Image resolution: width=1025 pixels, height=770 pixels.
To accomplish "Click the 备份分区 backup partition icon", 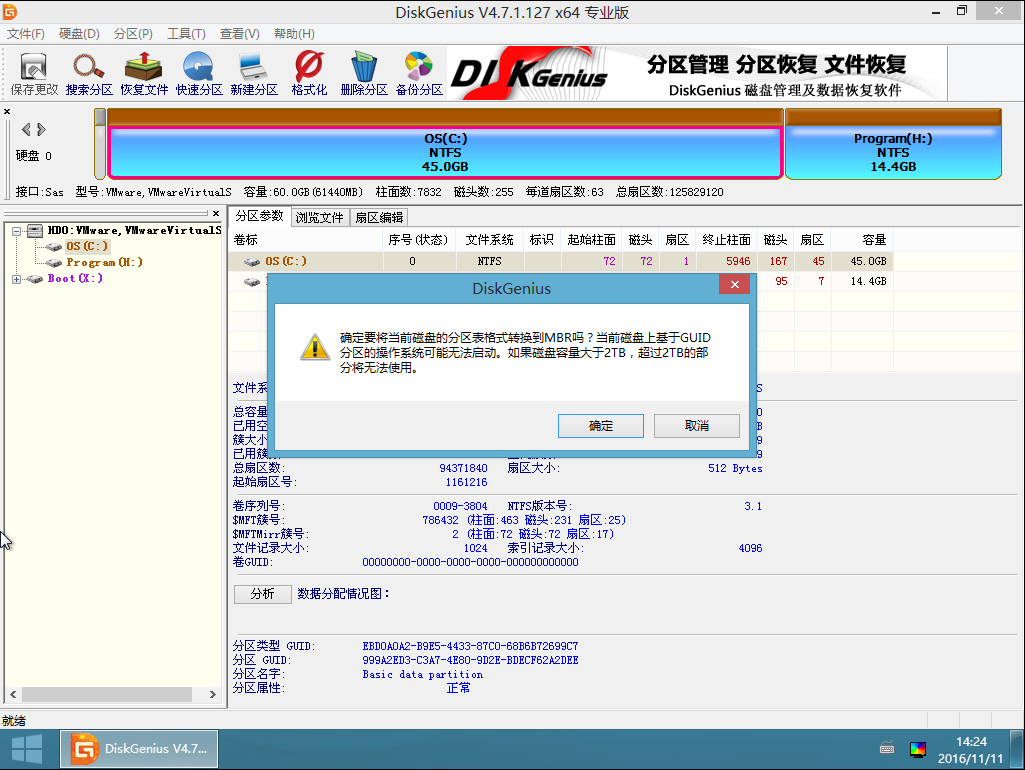I will (x=419, y=74).
